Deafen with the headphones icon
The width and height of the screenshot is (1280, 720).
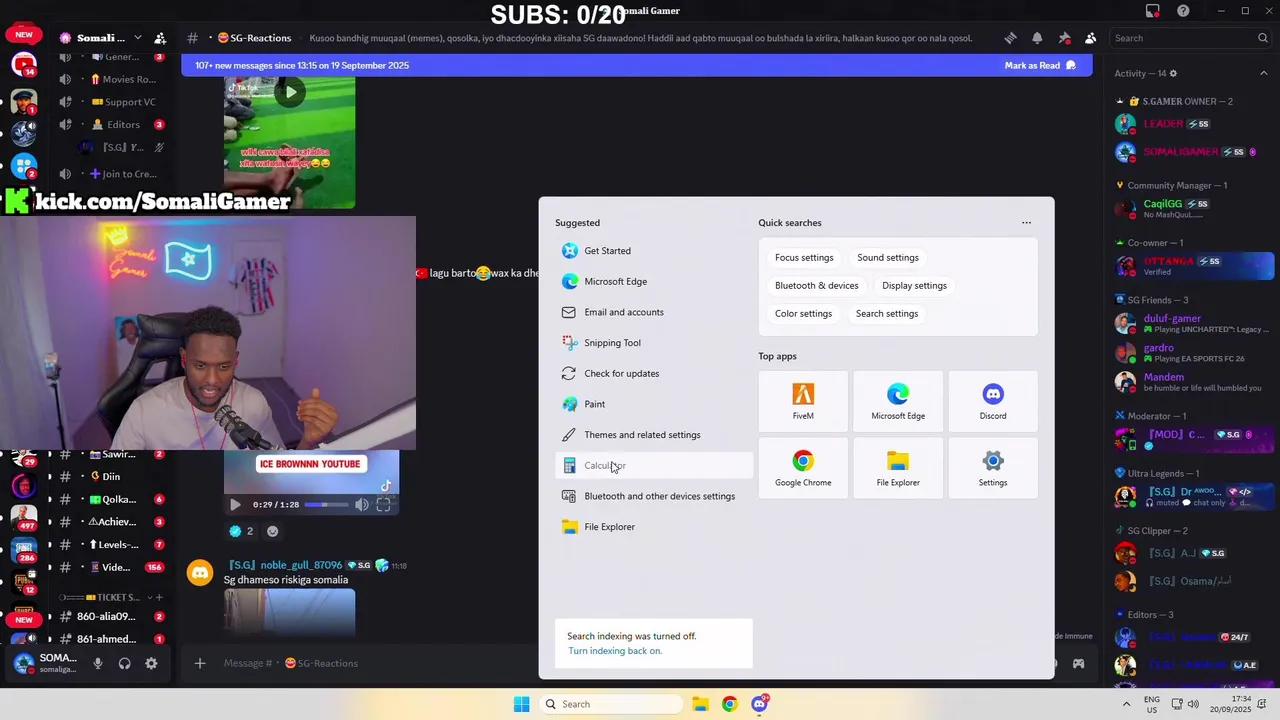tap(125, 663)
